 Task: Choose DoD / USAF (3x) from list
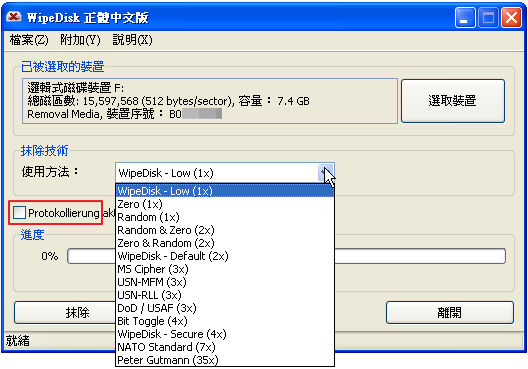(x=225, y=308)
